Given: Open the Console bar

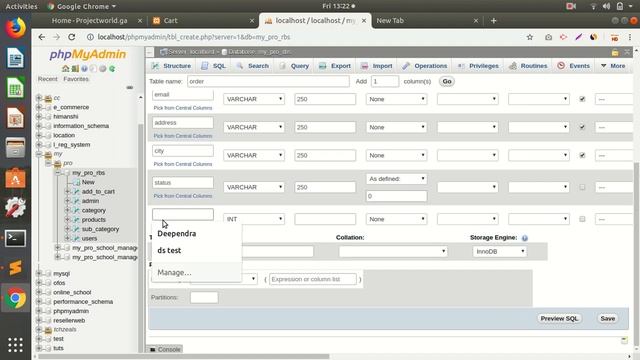Looking at the screenshot, I should click(x=165, y=349).
